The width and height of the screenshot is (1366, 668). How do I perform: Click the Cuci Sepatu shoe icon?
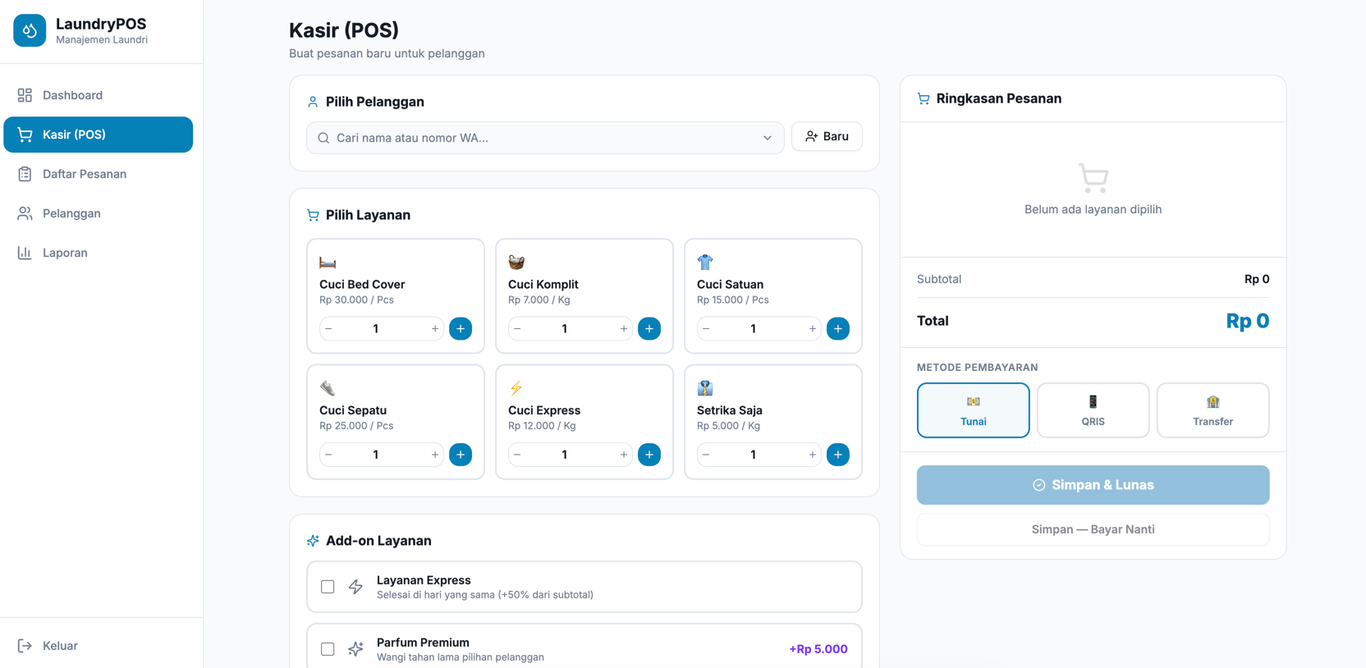[328, 388]
